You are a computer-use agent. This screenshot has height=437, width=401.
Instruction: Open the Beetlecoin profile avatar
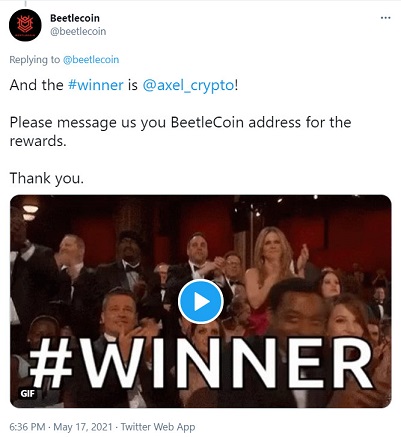[25, 25]
